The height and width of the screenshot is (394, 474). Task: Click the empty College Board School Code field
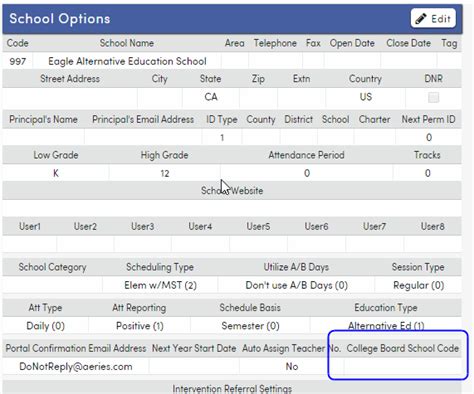(403, 367)
